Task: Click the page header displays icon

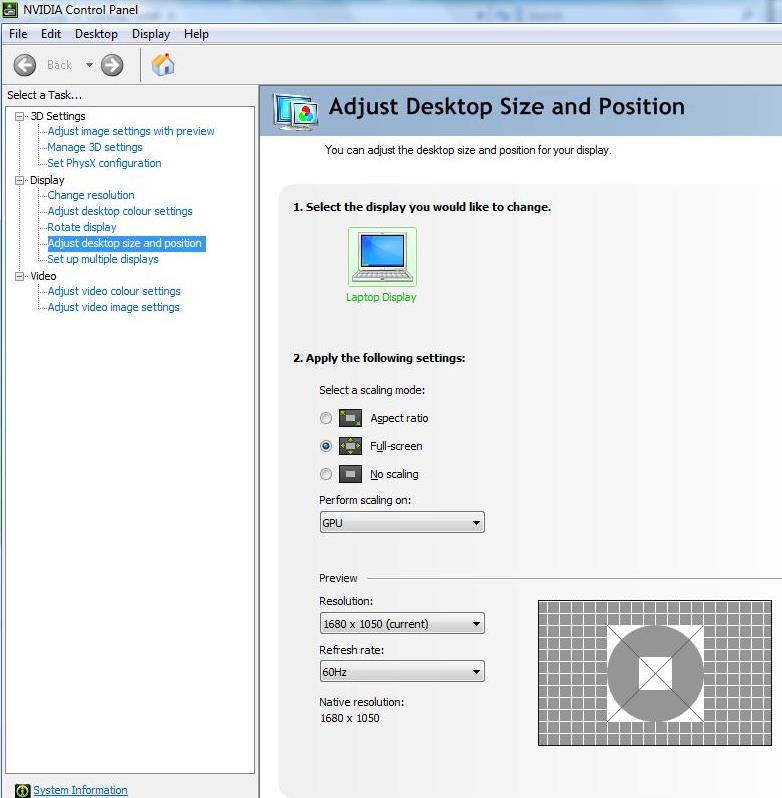Action: tap(296, 111)
